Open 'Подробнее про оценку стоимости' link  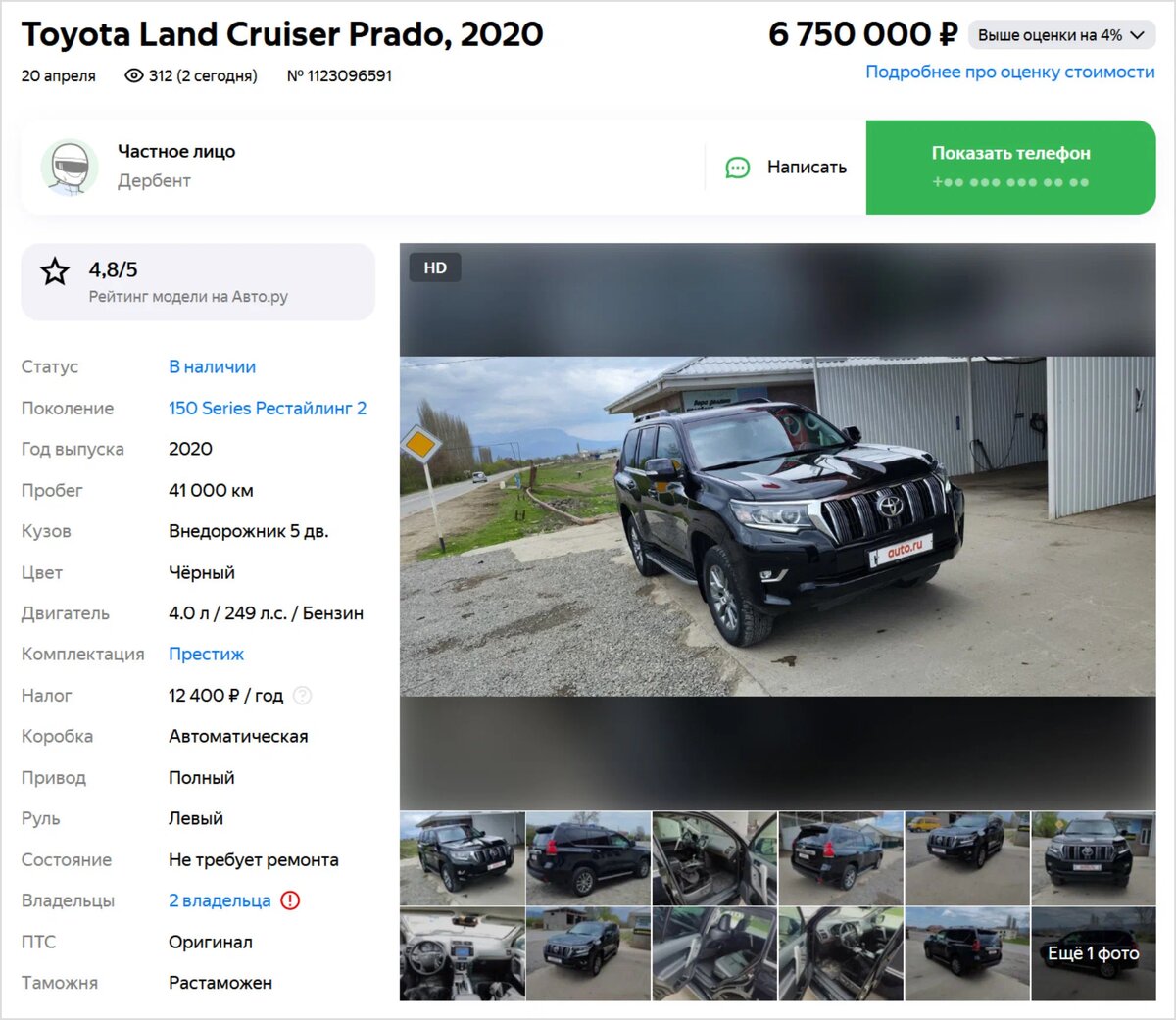pyautogui.click(x=1010, y=72)
